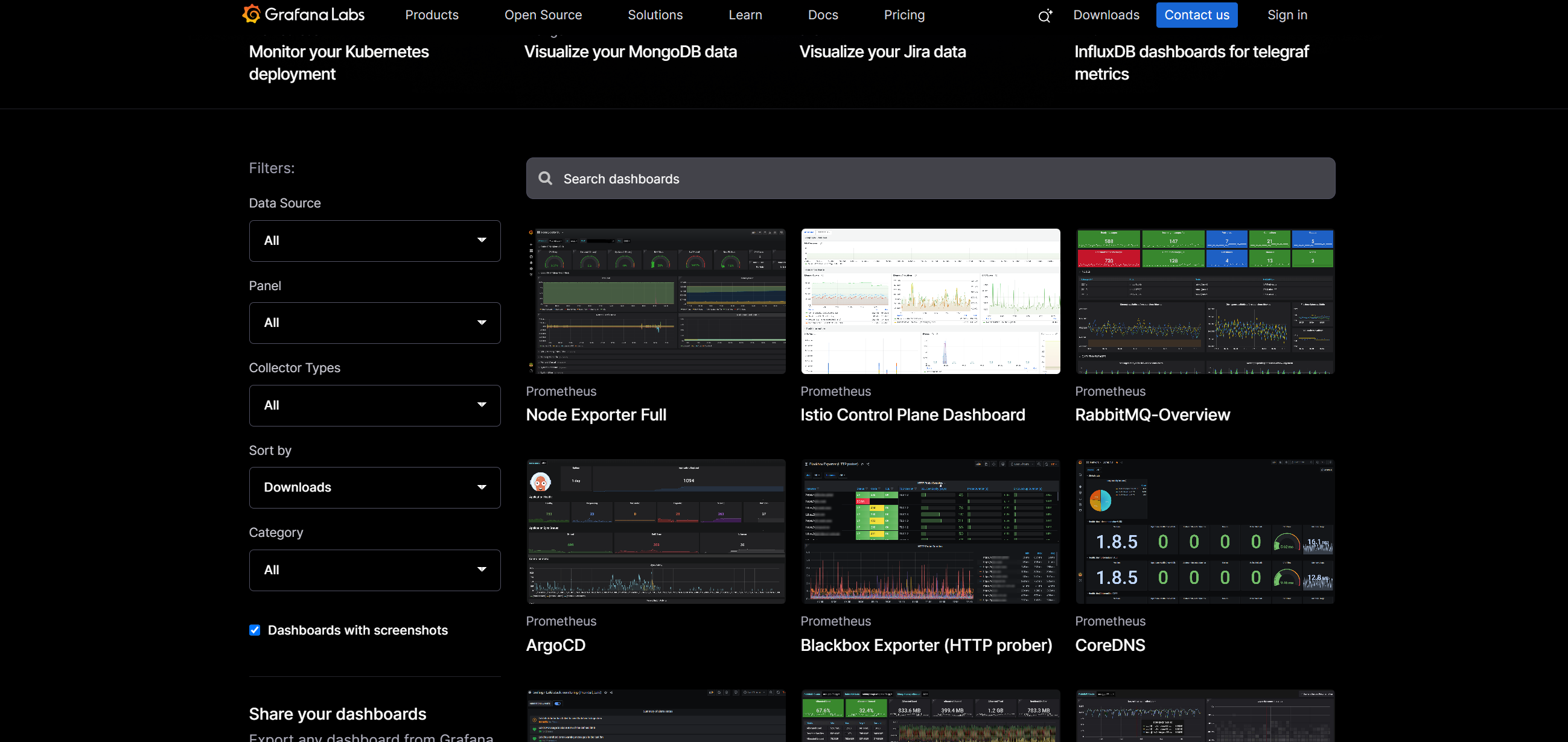
Task: Open the Collector Types dropdown
Action: tap(374, 405)
